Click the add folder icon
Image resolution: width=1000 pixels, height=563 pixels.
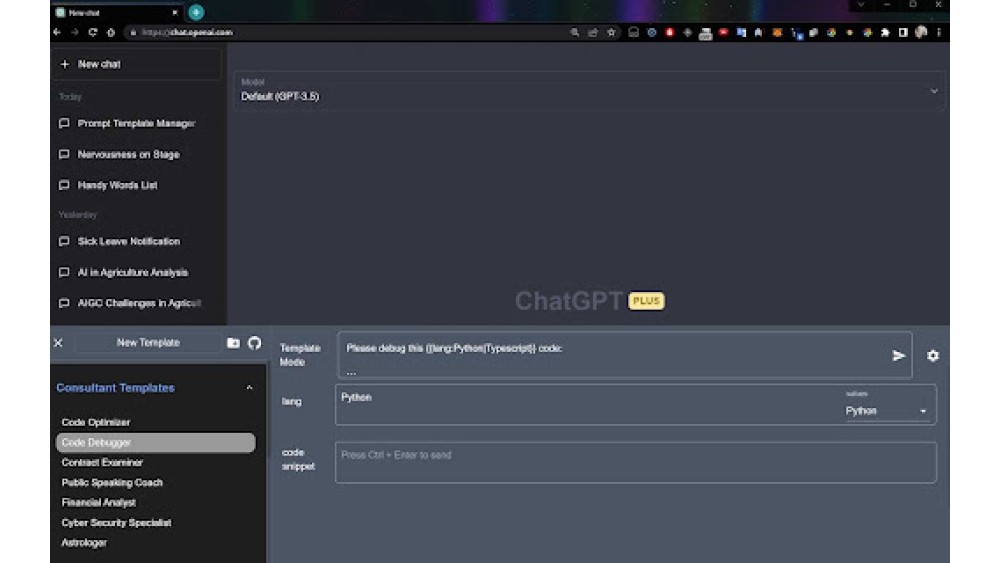pos(233,343)
